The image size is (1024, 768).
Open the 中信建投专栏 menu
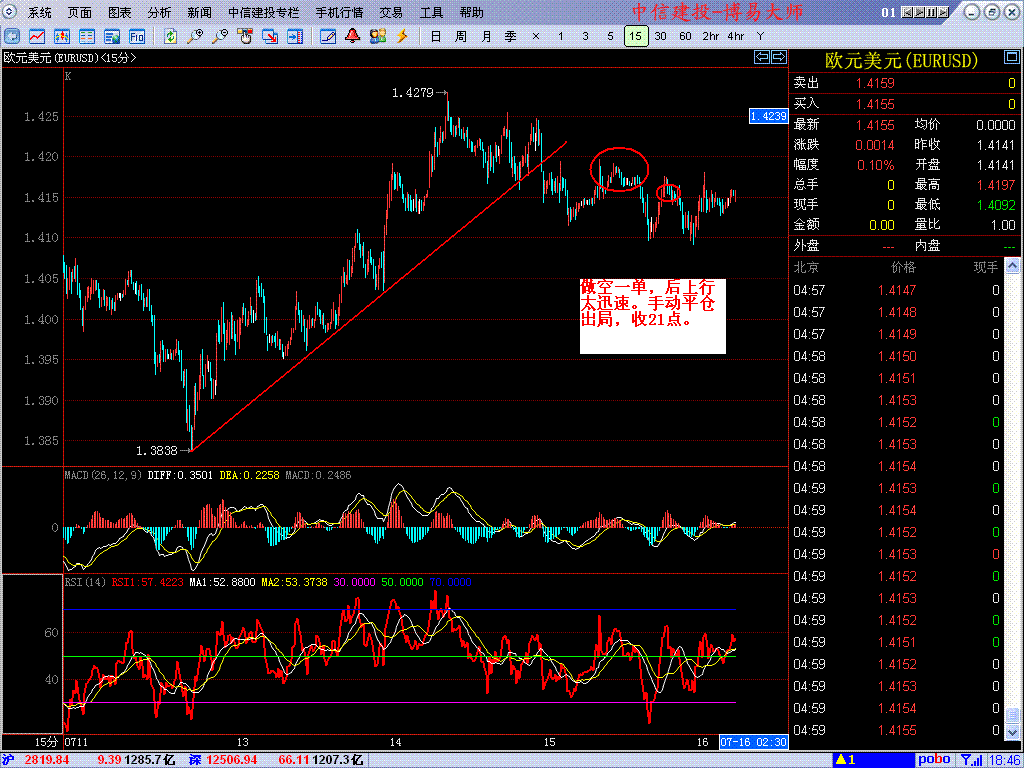point(264,12)
